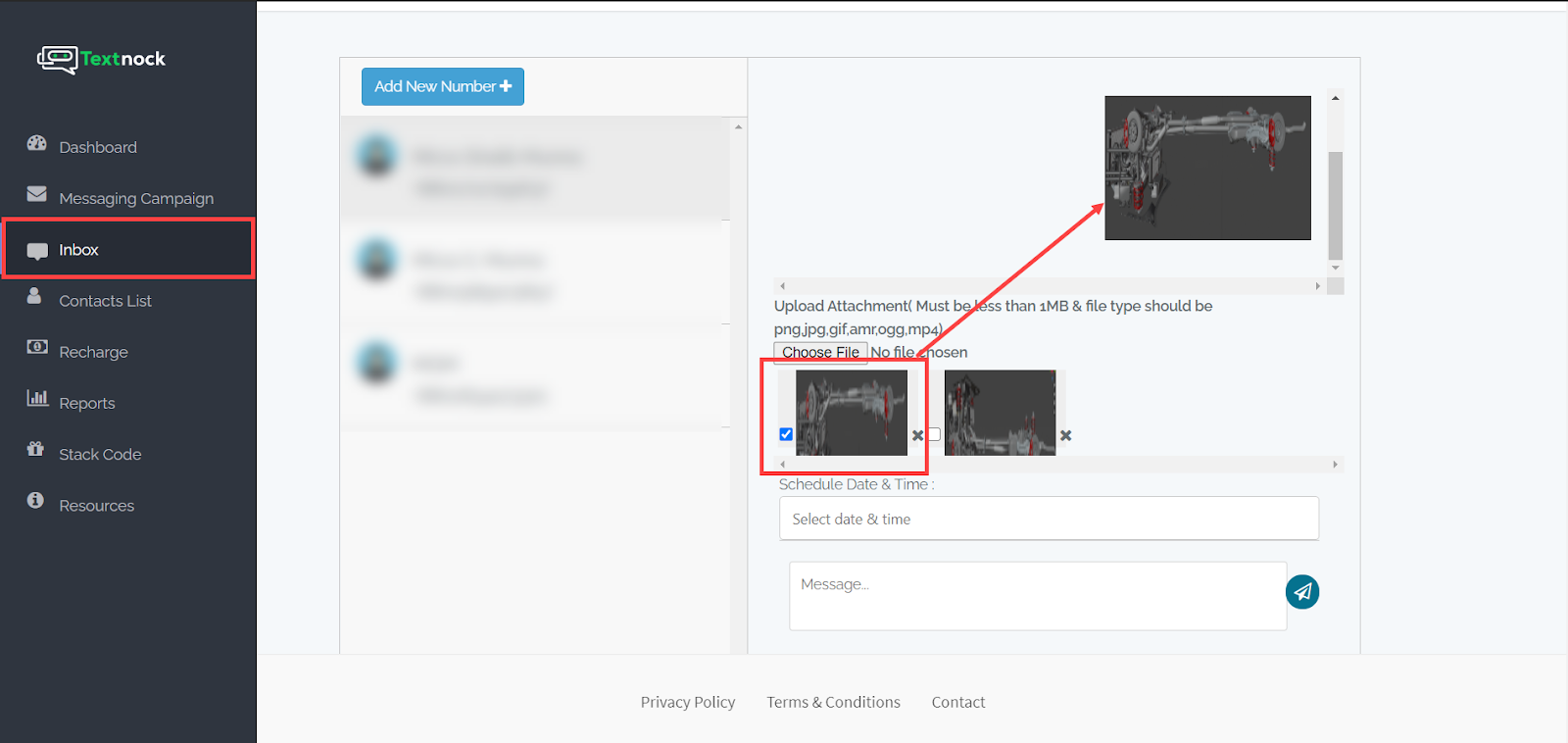This screenshot has height=743, width=1568.
Task: Click the Choose File button
Action: coord(820,352)
